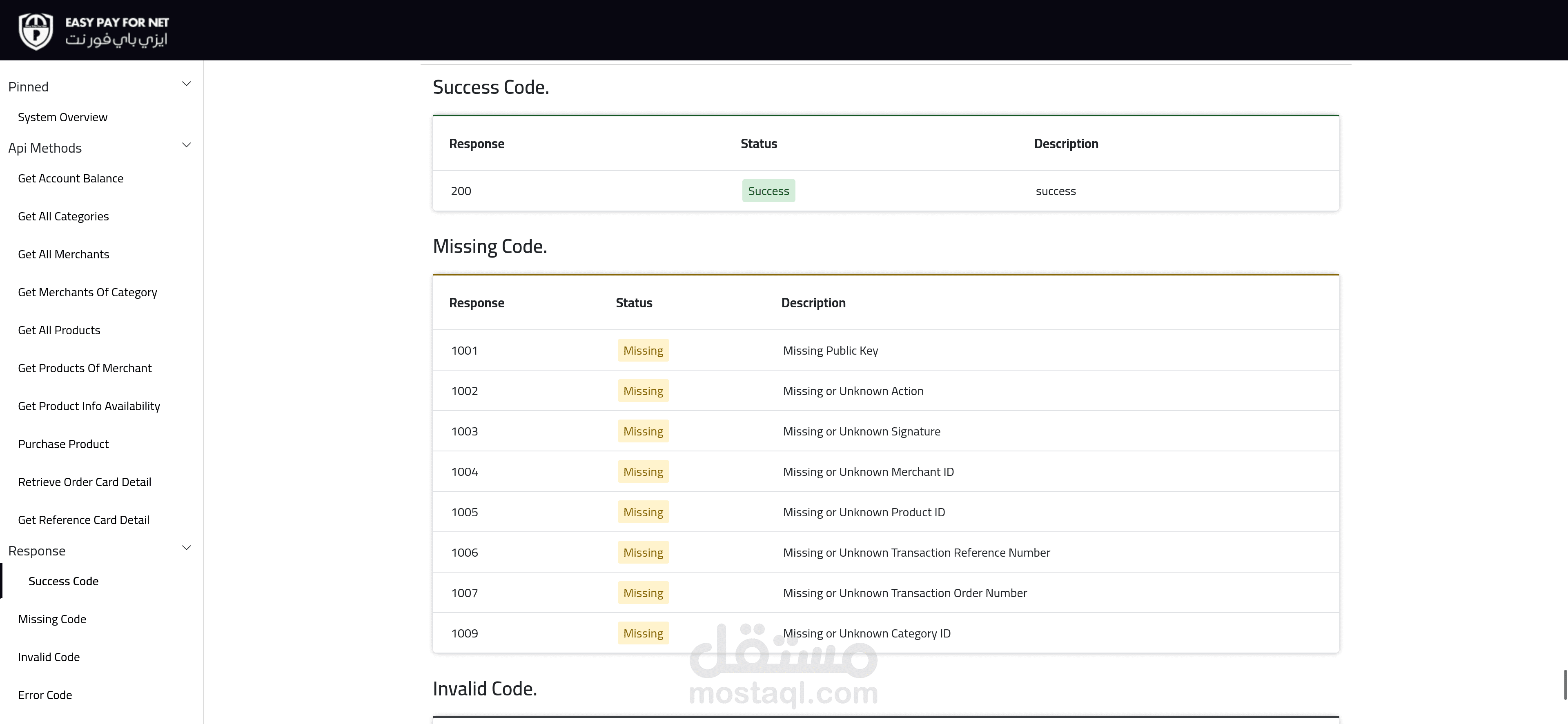Open Get Products Of Merchant

[85, 368]
